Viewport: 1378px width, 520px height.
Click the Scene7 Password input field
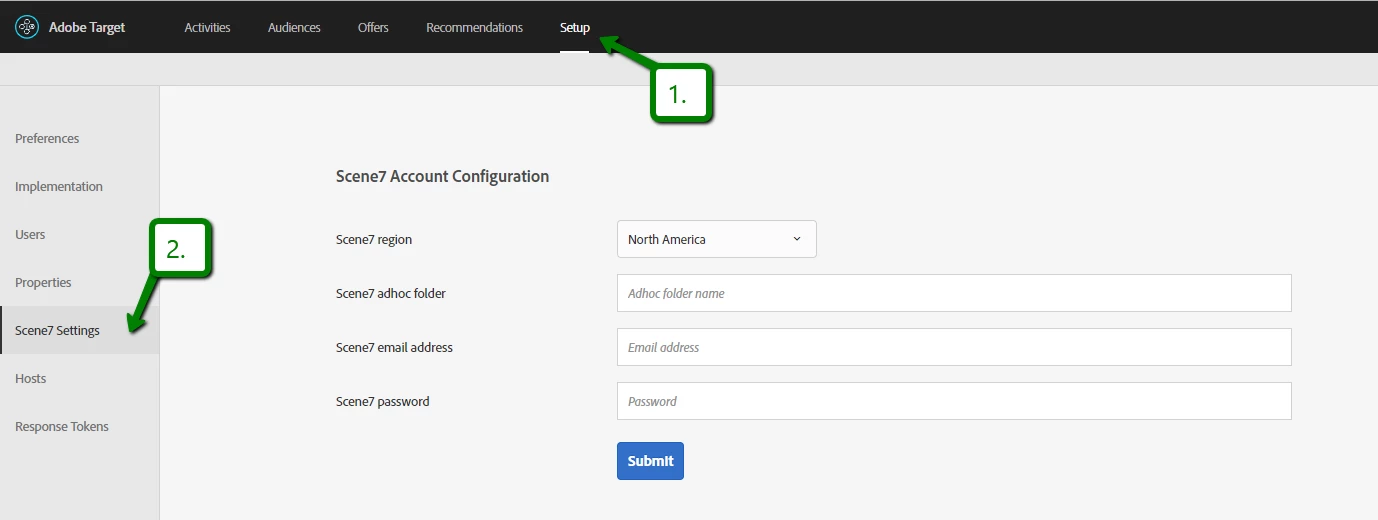pyautogui.click(x=954, y=401)
